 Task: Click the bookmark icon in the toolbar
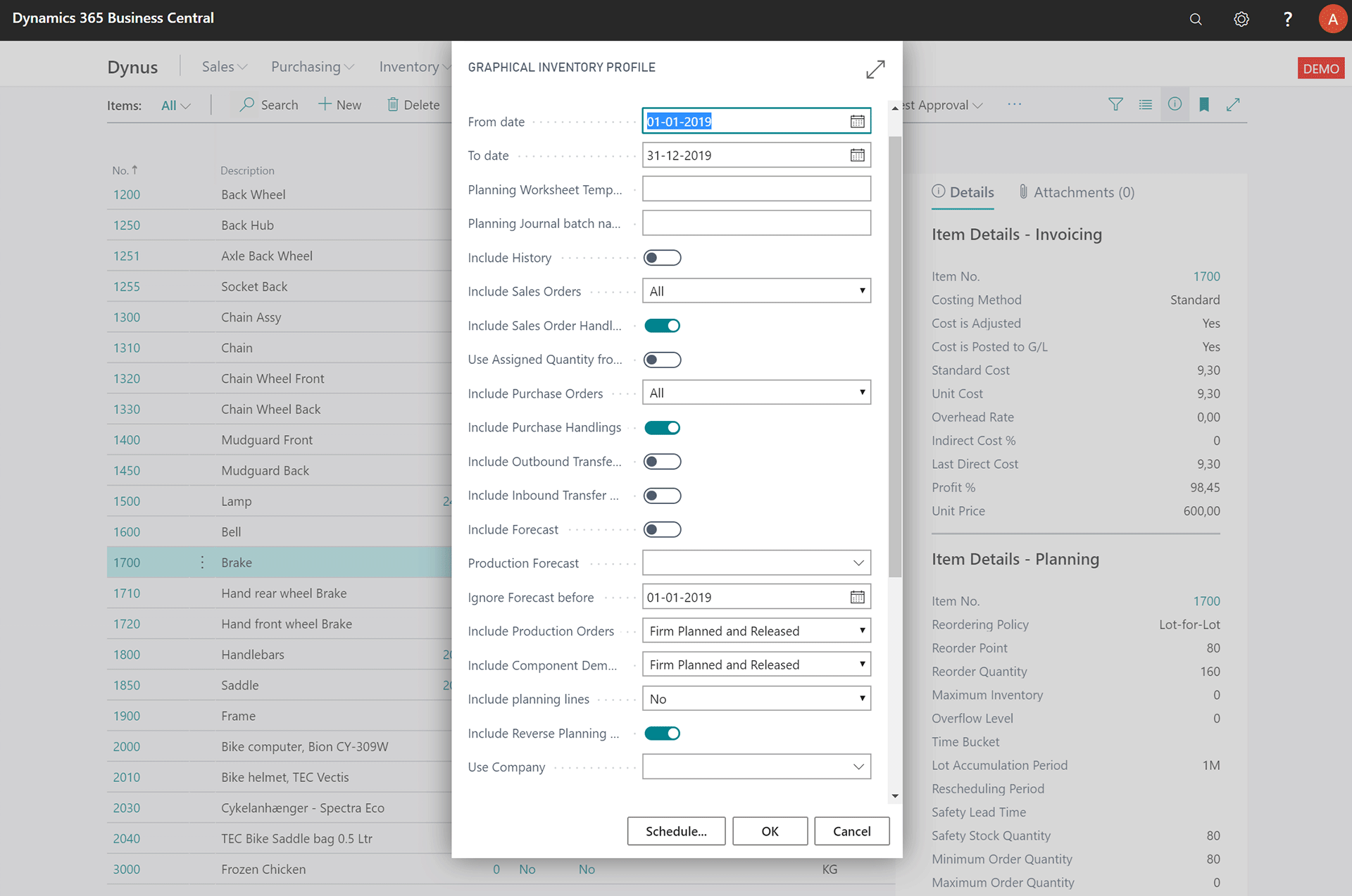1204,104
